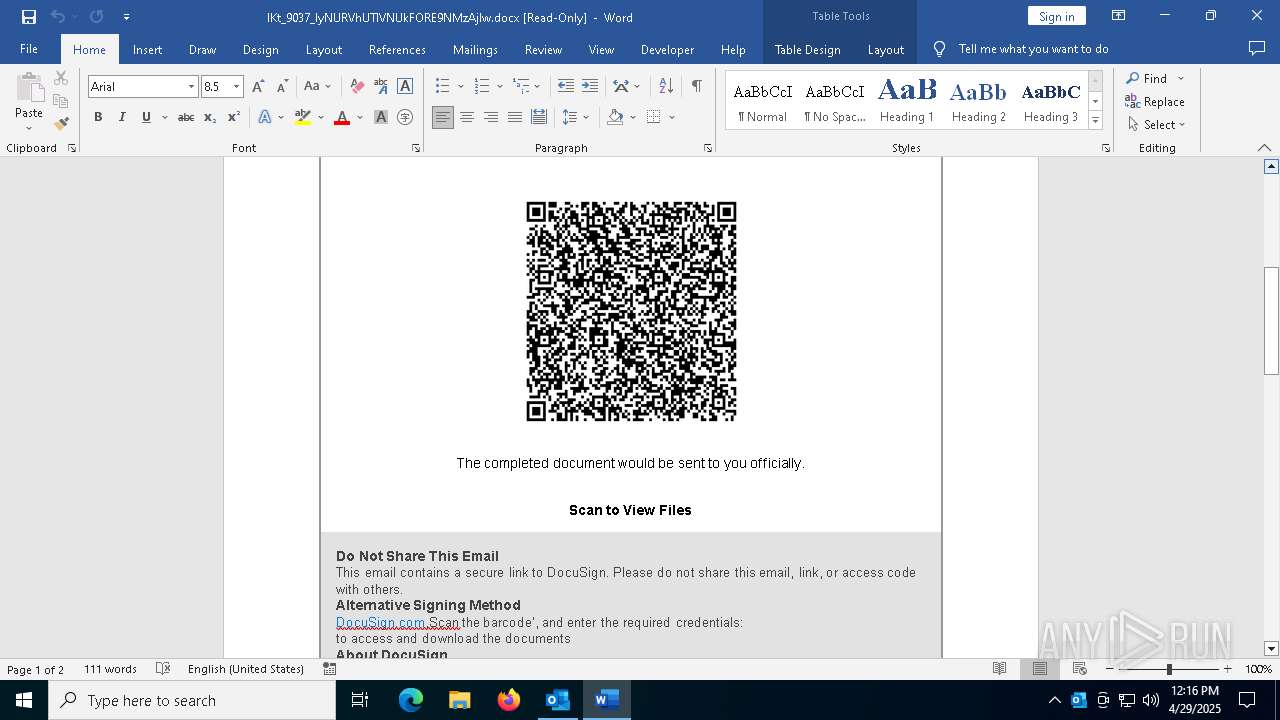
Task: Center align the paragraph
Action: (x=467, y=117)
